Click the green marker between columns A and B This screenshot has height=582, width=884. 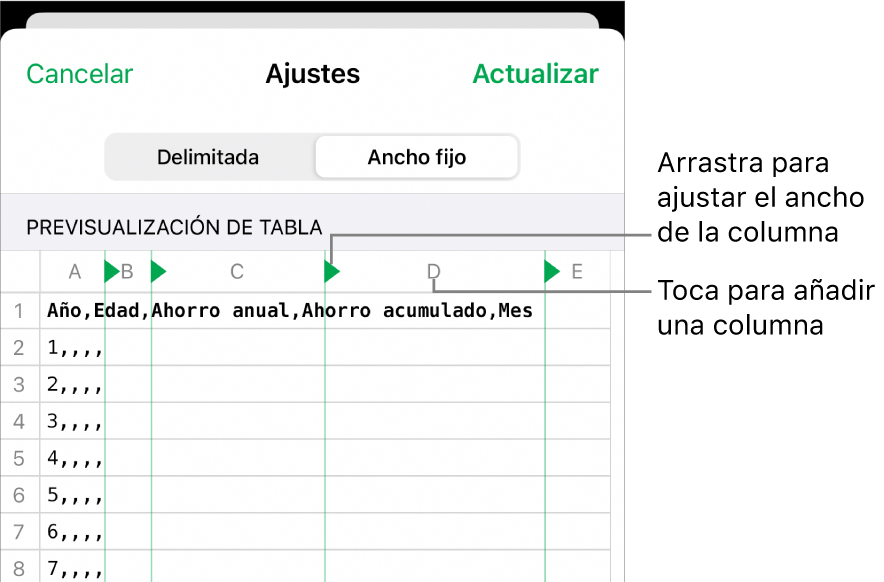pyautogui.click(x=112, y=272)
